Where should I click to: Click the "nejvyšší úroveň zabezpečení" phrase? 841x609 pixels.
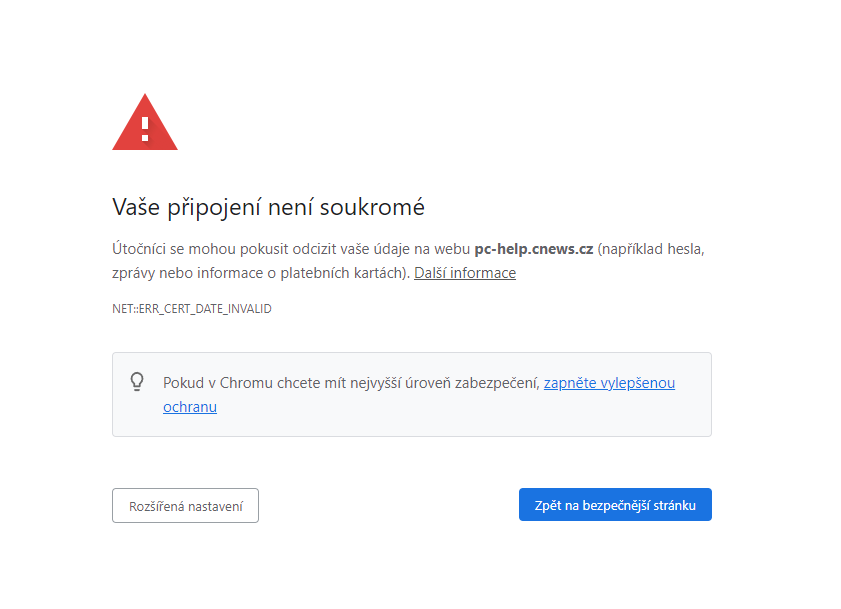444,382
